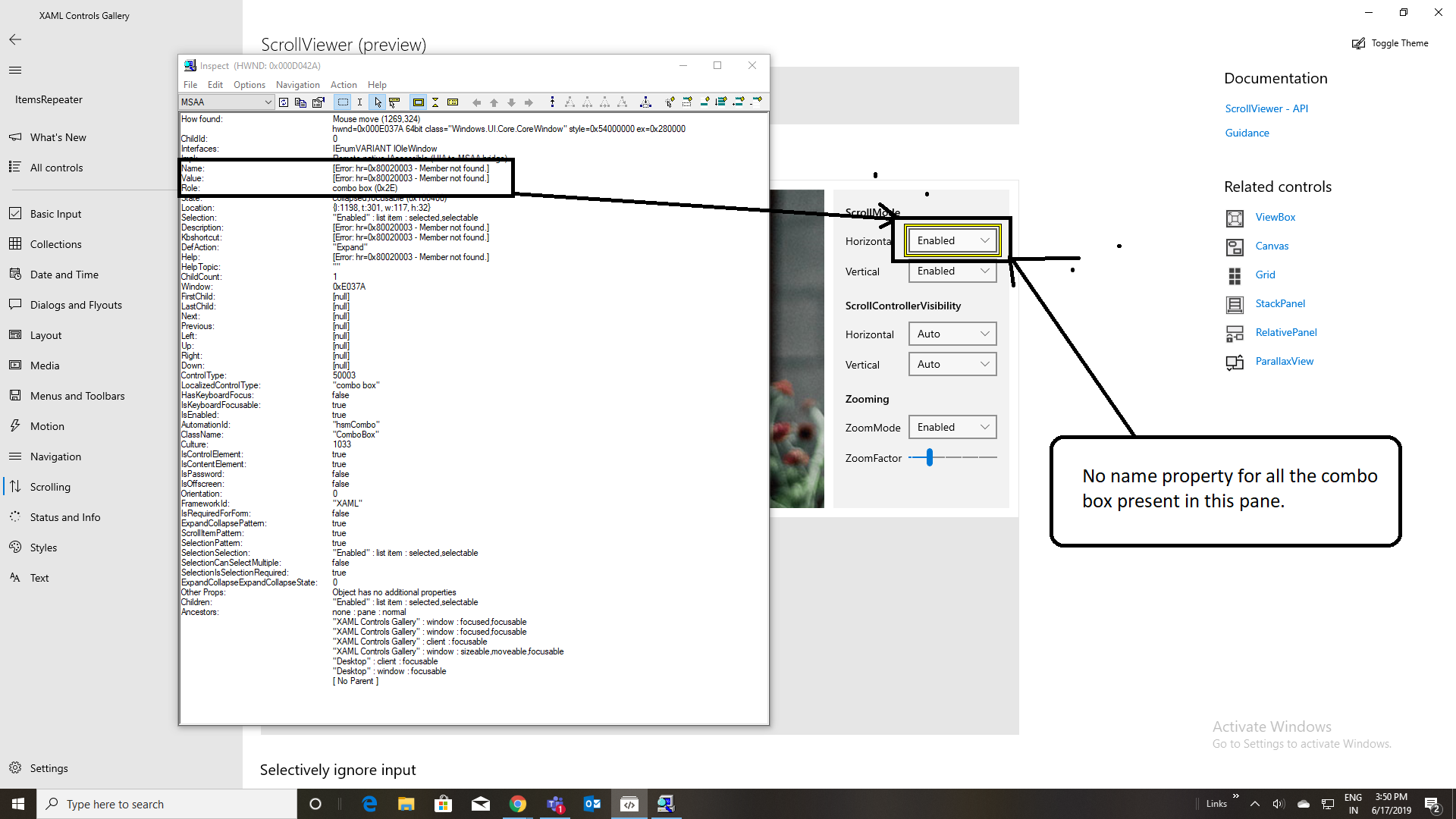
Task: Open the ScrollViewer - API documentation link
Action: point(1266,108)
